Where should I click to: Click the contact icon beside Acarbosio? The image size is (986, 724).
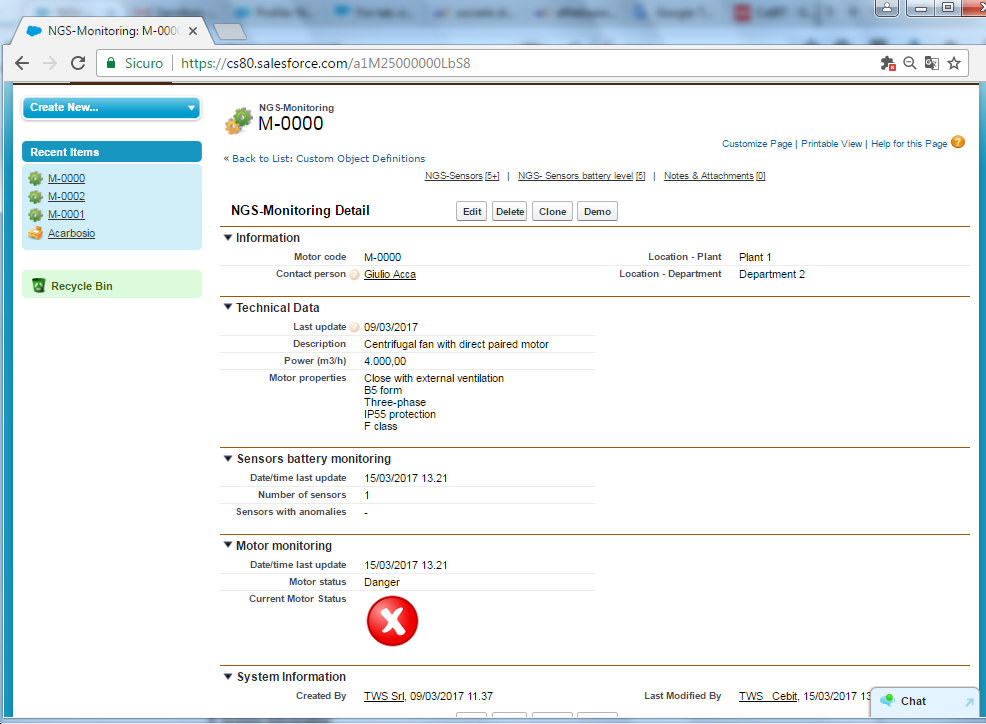tap(35, 233)
